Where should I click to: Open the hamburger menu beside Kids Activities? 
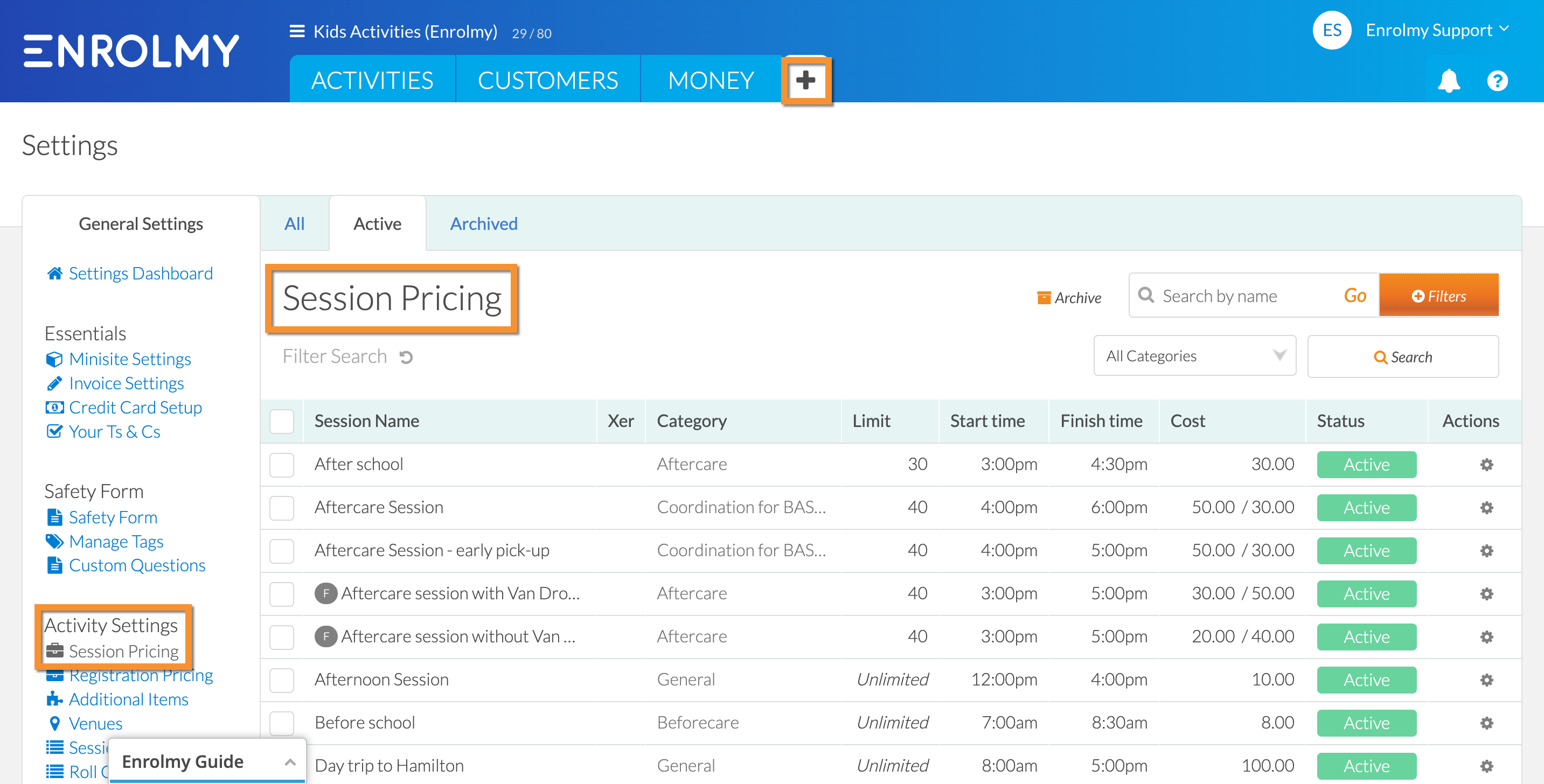(x=297, y=31)
